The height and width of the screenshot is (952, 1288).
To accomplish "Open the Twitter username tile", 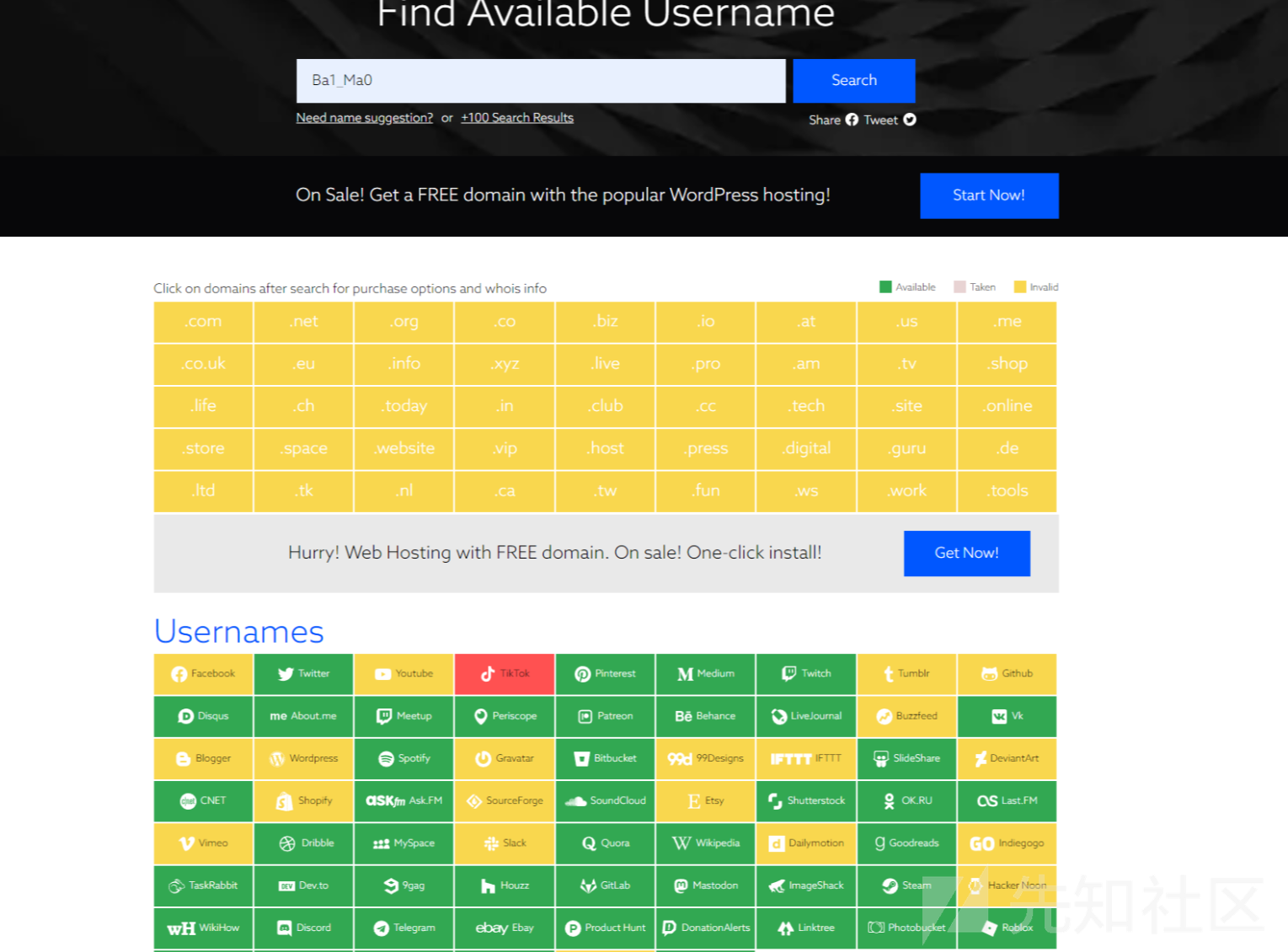I will click(304, 674).
